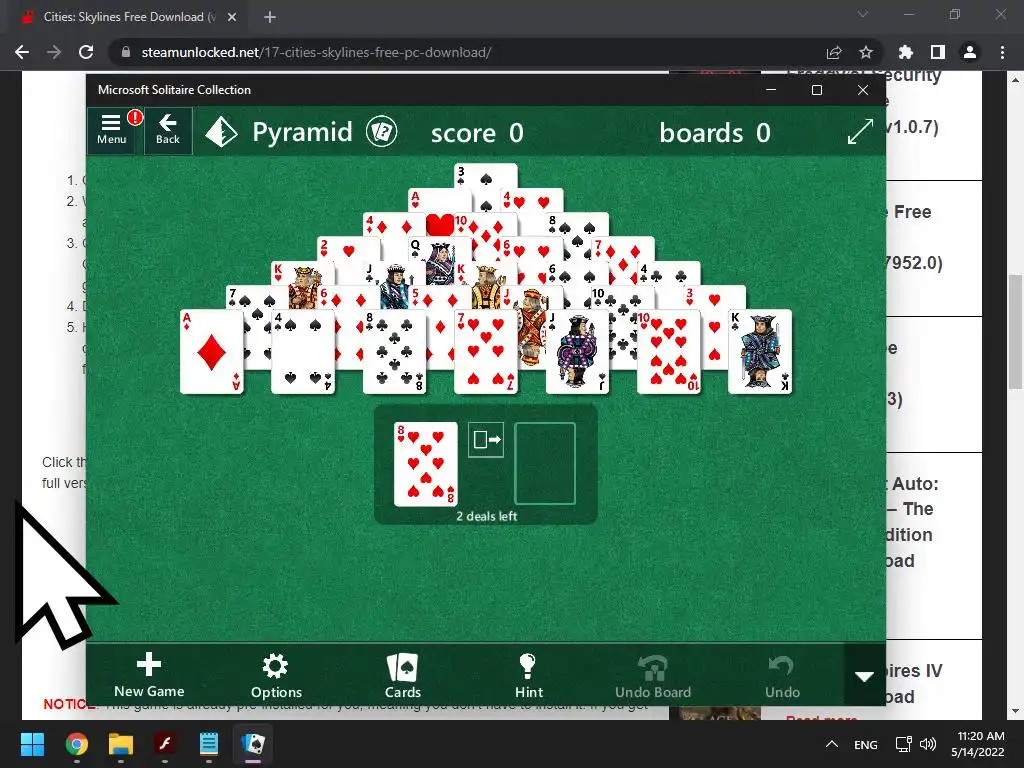The width and height of the screenshot is (1024, 768).
Task: Start a New Game with plus icon
Action: coord(149,675)
